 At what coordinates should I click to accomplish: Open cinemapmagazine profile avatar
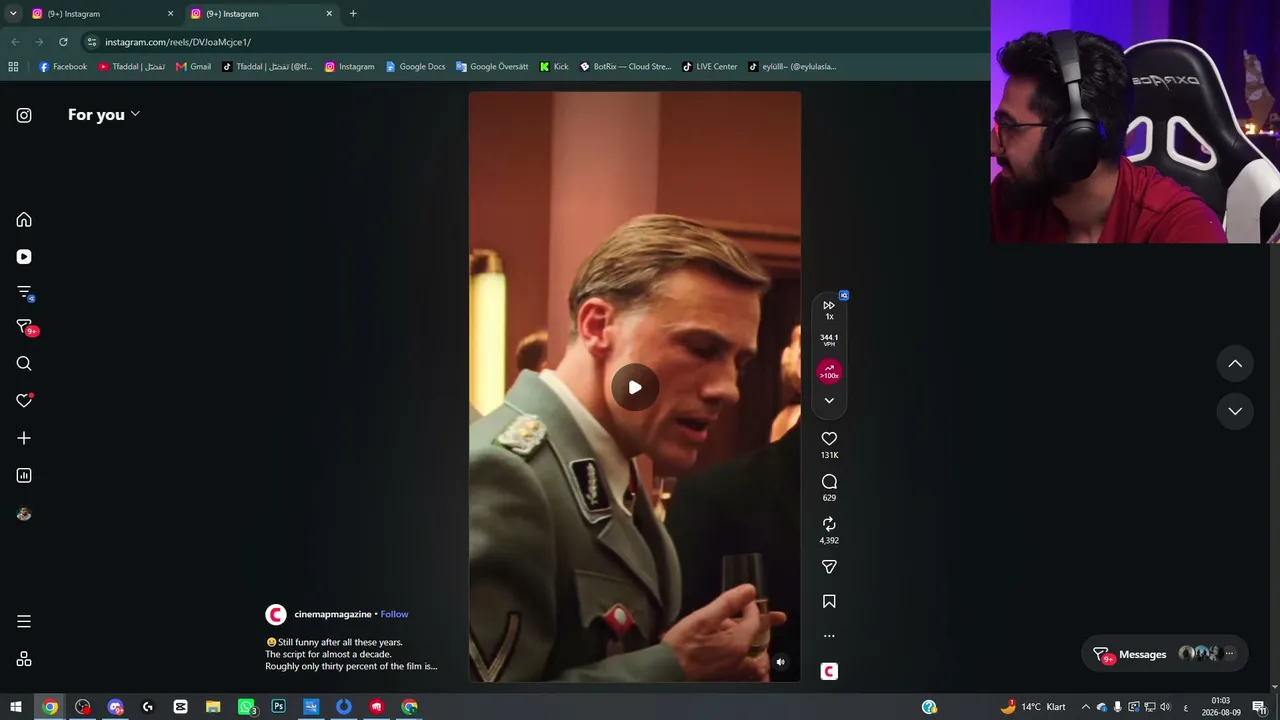click(276, 615)
